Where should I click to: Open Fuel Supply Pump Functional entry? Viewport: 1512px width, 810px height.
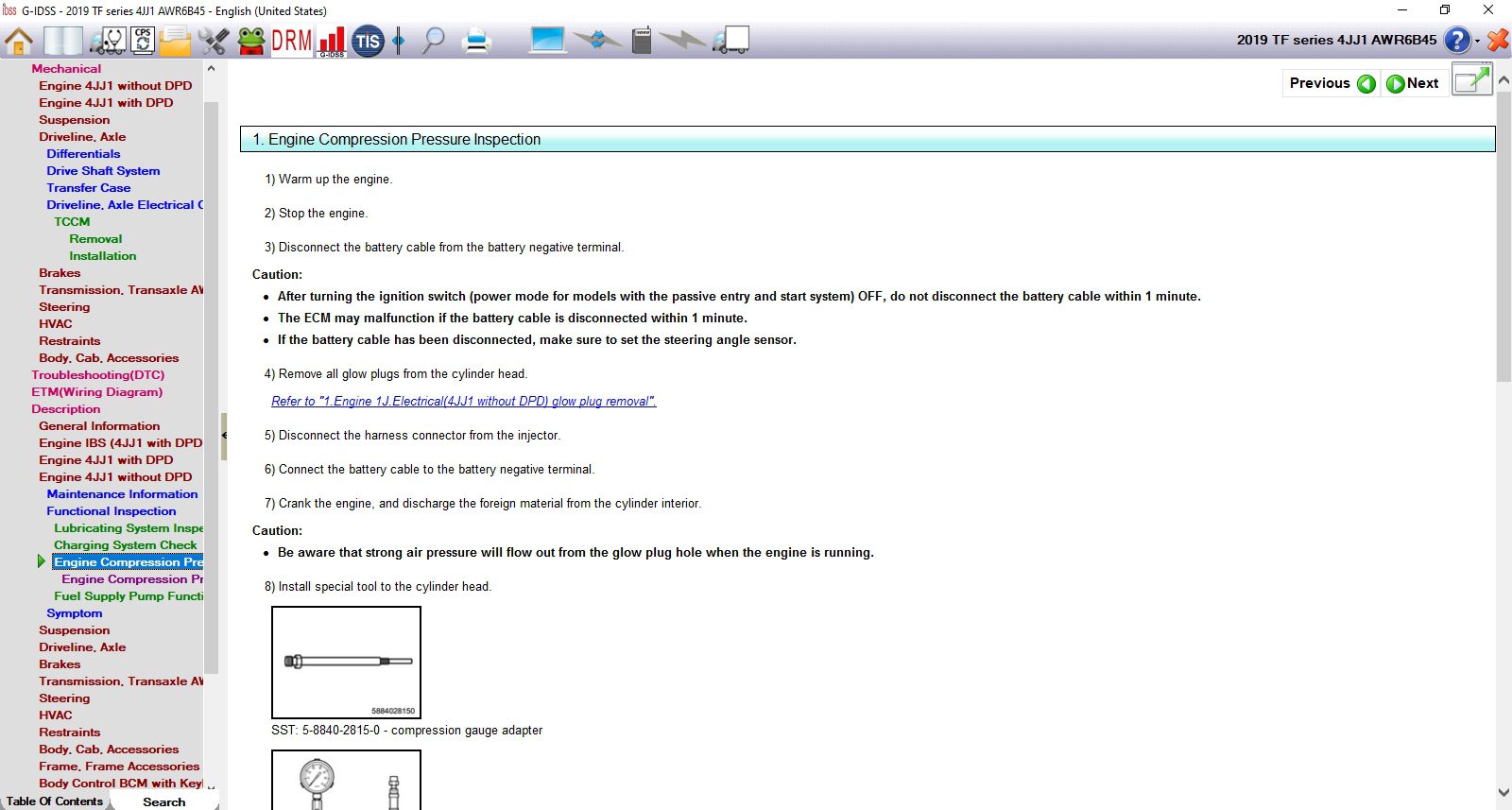[x=129, y=595]
